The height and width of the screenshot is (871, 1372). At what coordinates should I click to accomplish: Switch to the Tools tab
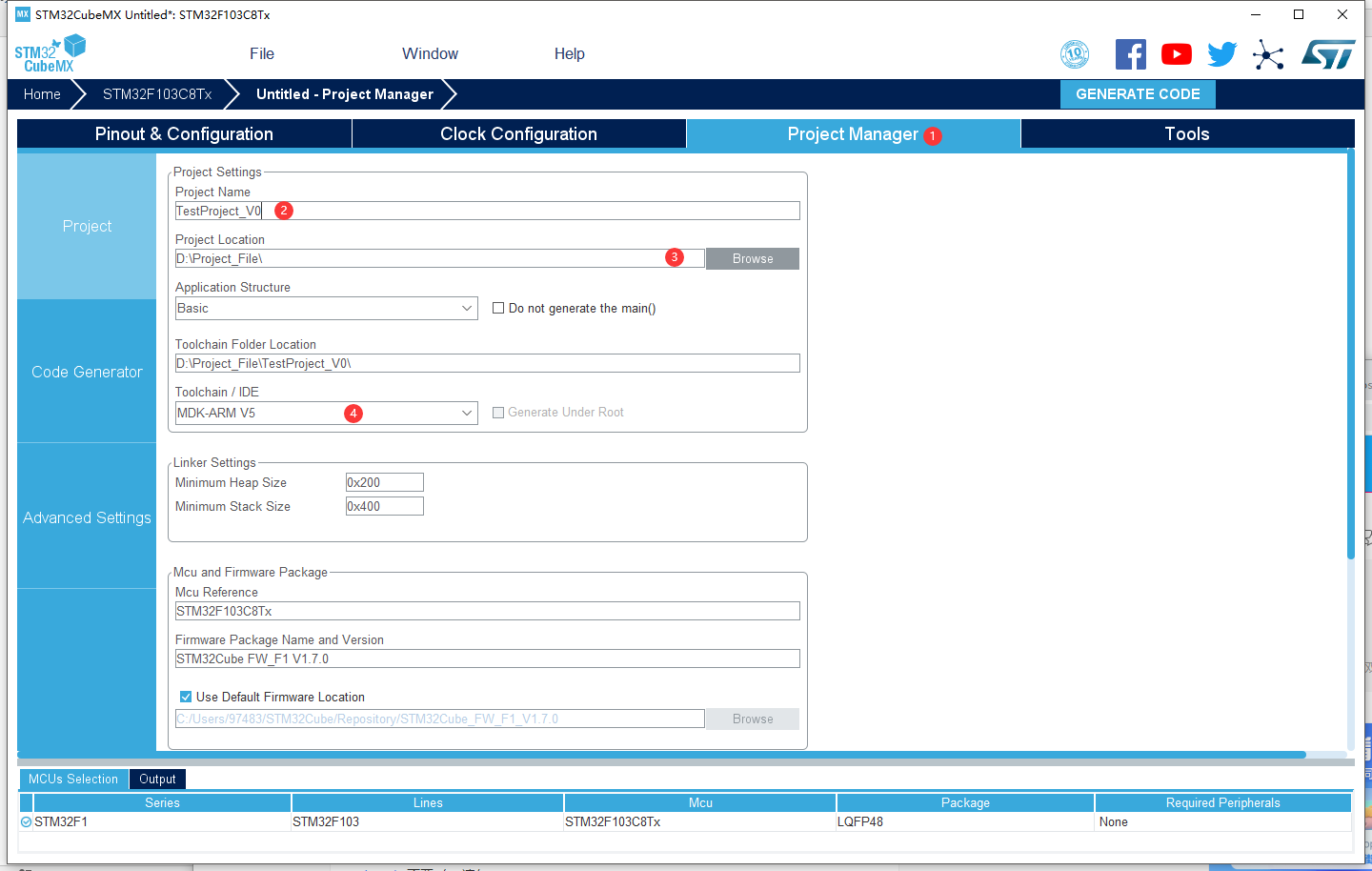[1187, 134]
